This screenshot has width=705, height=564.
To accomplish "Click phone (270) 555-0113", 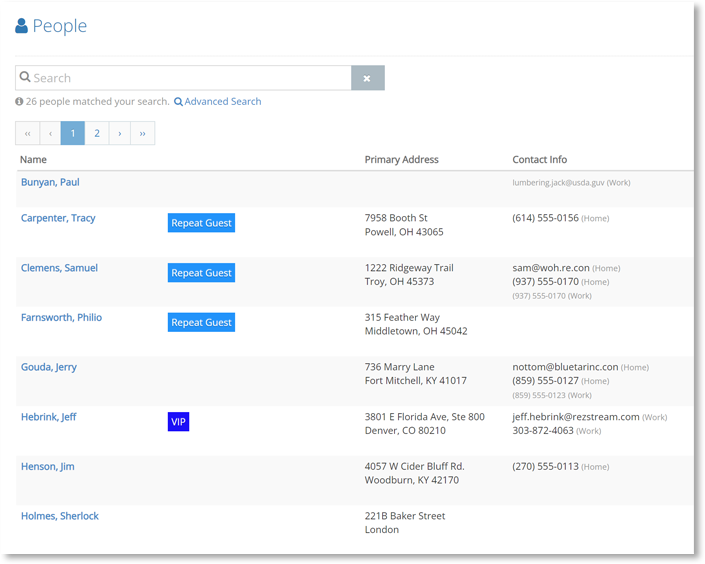I will [545, 466].
